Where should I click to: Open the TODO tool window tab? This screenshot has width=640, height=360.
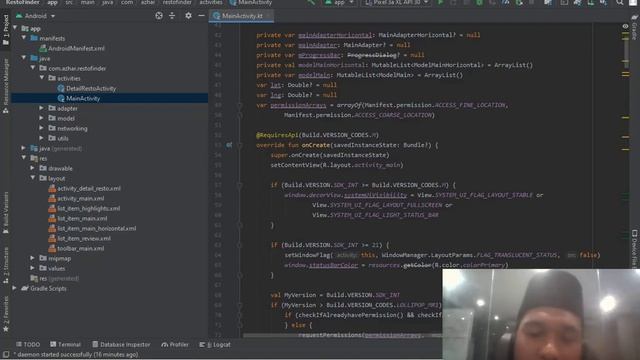click(28, 344)
